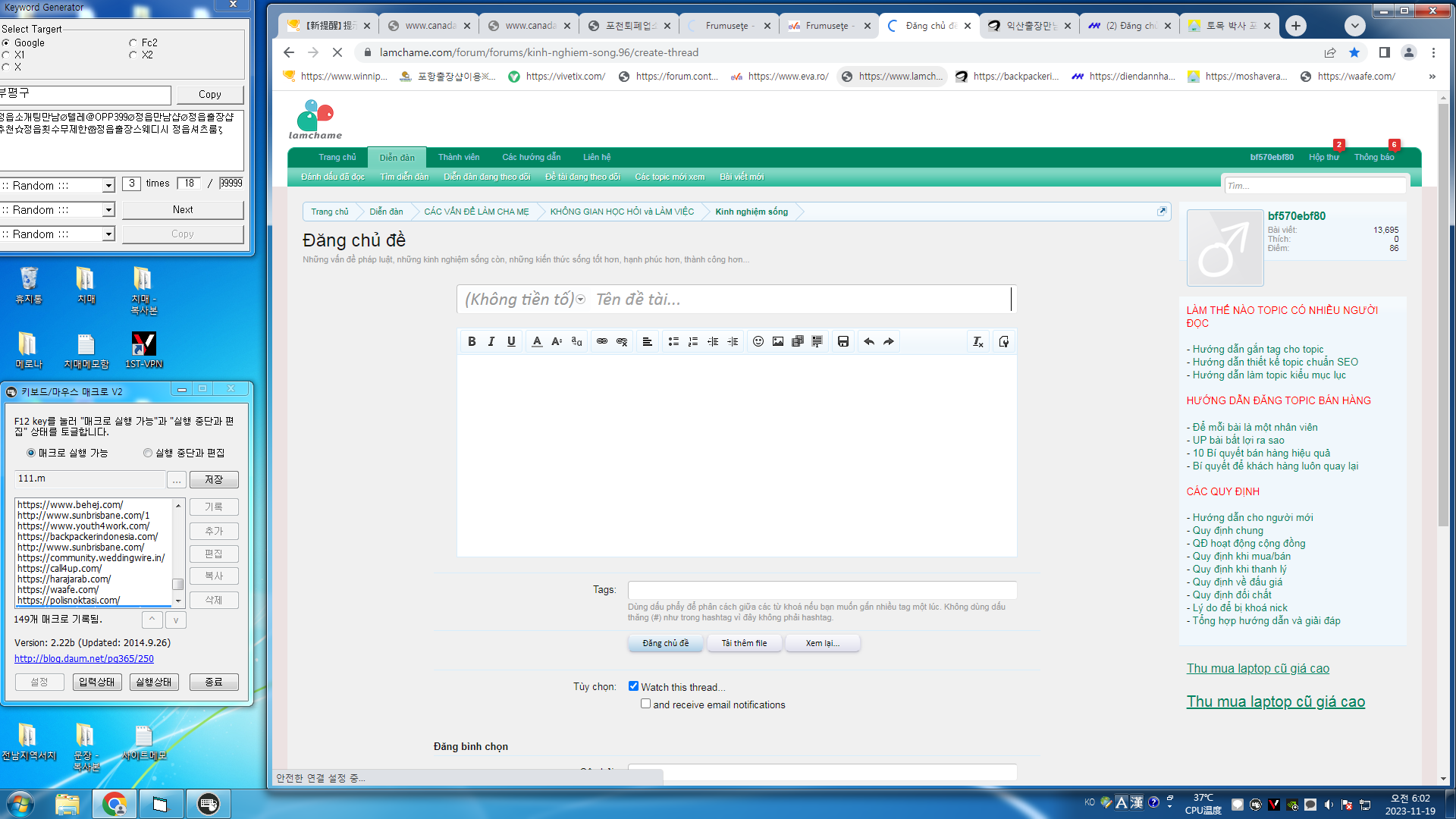Enable receive email notifications checkbox
The height and width of the screenshot is (819, 1456).
pos(645,704)
